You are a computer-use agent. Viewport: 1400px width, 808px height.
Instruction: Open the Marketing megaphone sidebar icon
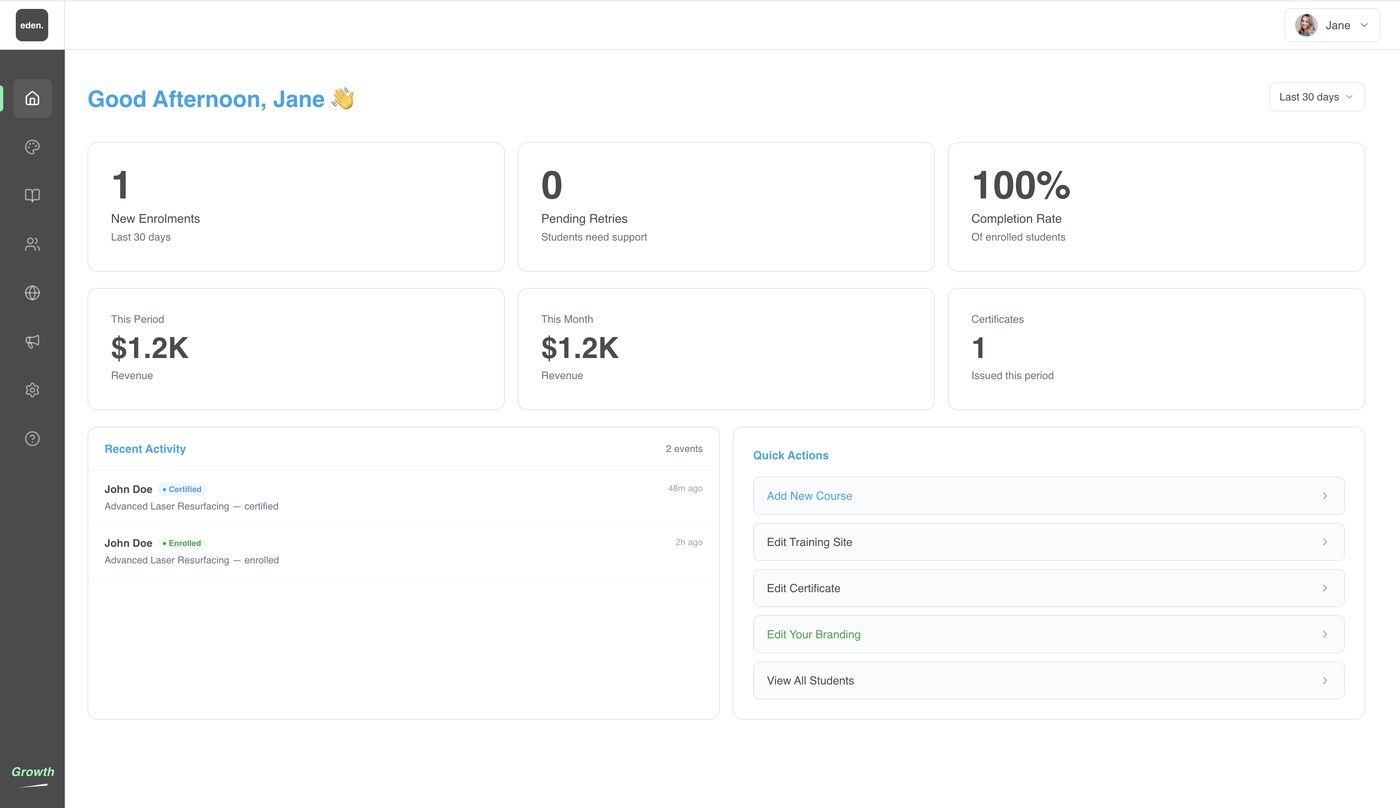pyautogui.click(x=32, y=341)
